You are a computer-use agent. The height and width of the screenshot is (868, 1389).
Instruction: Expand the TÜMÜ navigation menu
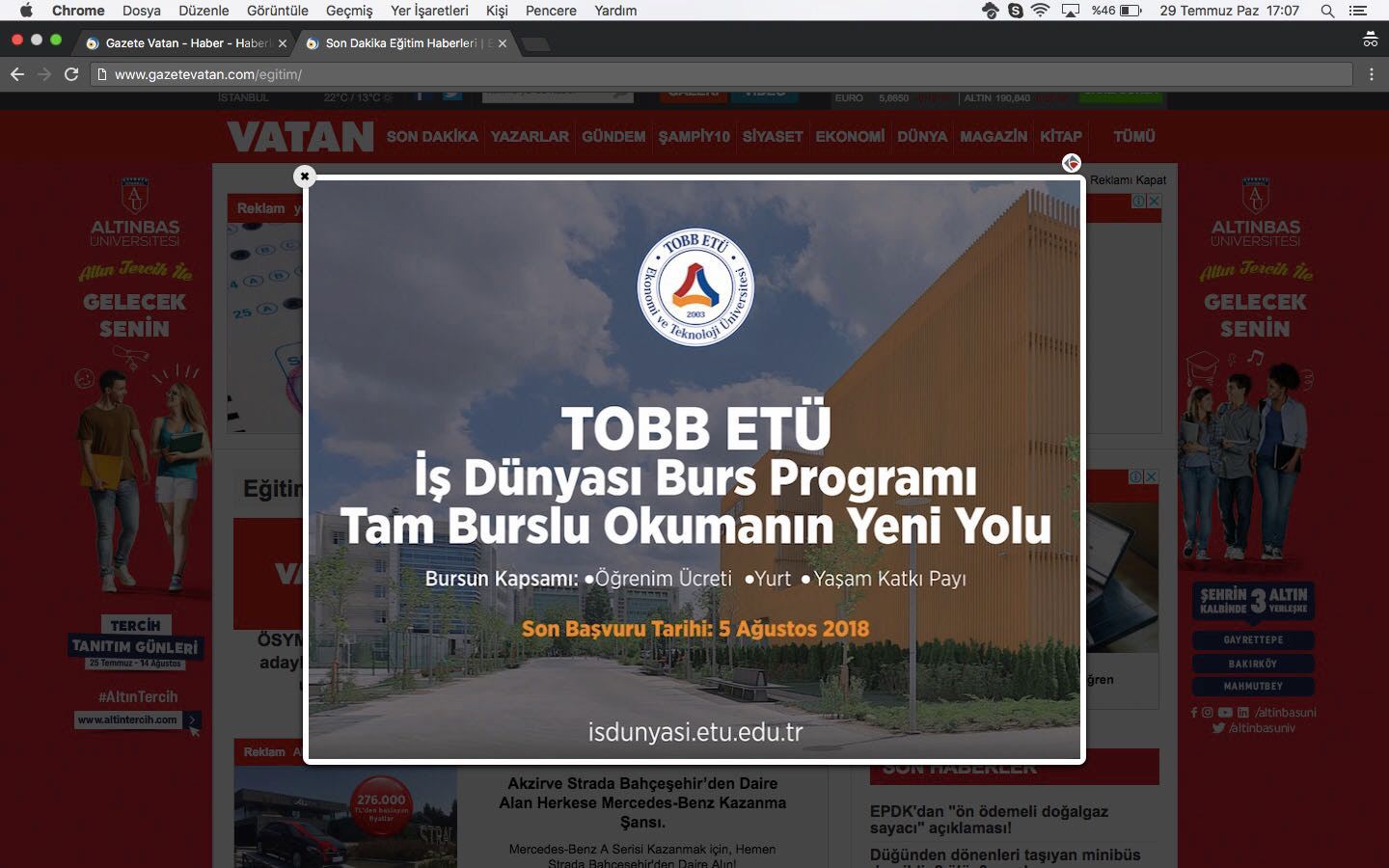point(1134,137)
